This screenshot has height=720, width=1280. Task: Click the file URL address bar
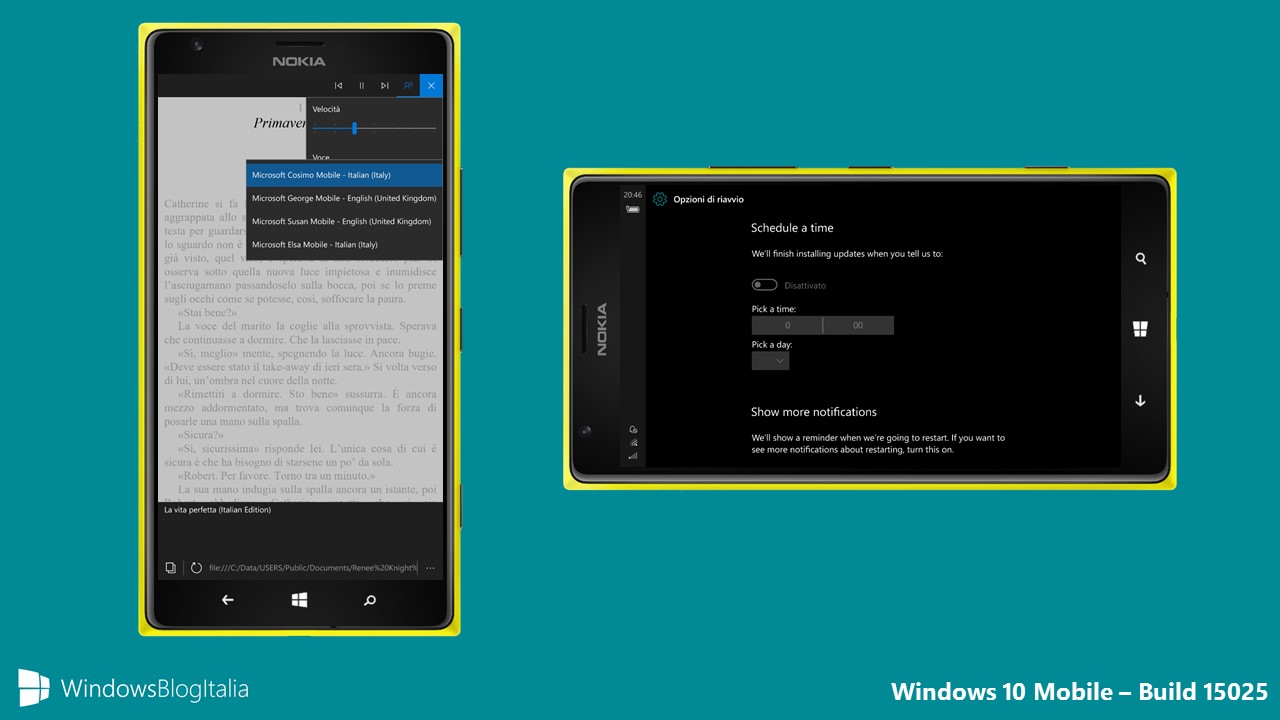click(313, 568)
